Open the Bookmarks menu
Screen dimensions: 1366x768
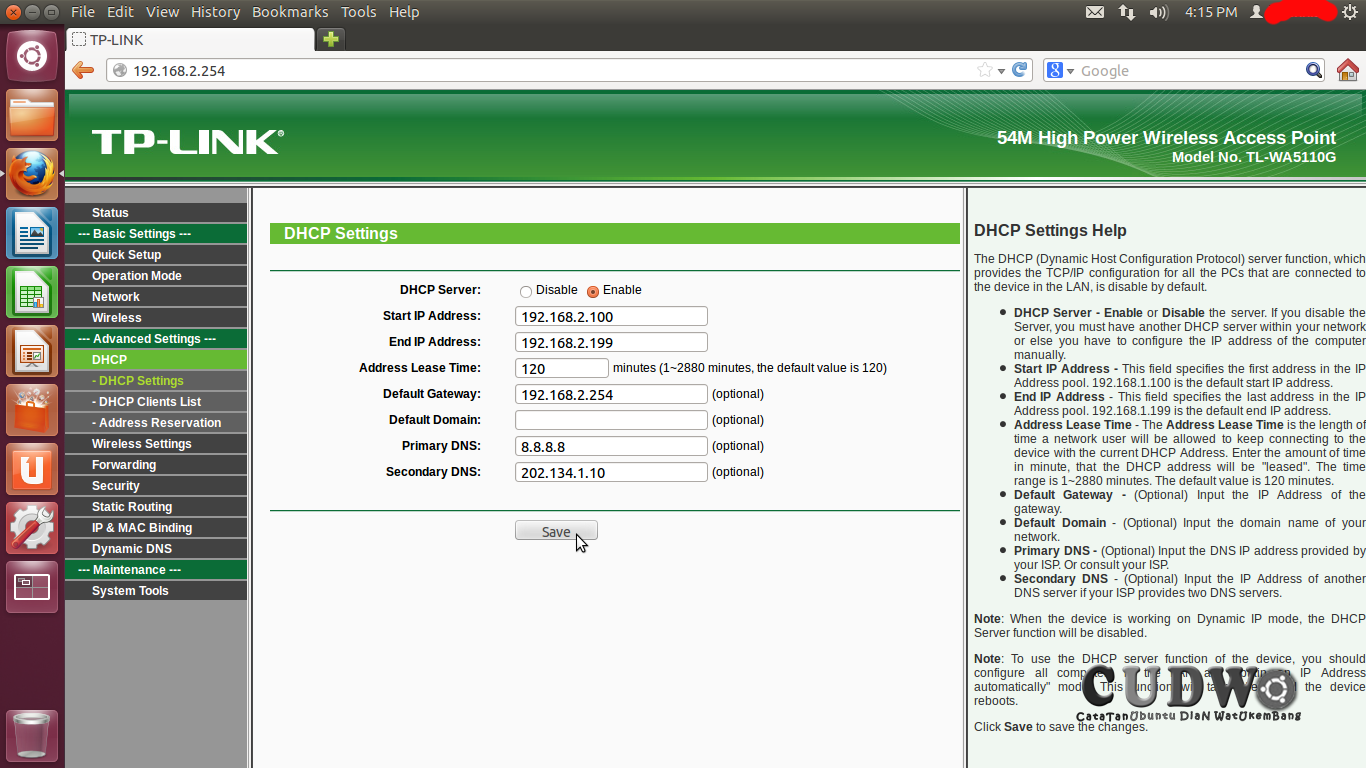pyautogui.click(x=290, y=12)
